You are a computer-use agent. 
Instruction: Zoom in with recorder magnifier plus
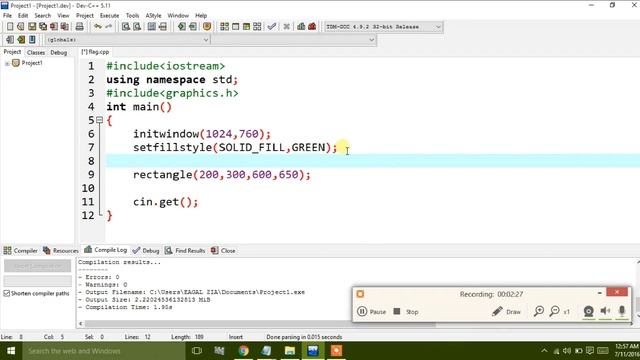tap(539, 311)
